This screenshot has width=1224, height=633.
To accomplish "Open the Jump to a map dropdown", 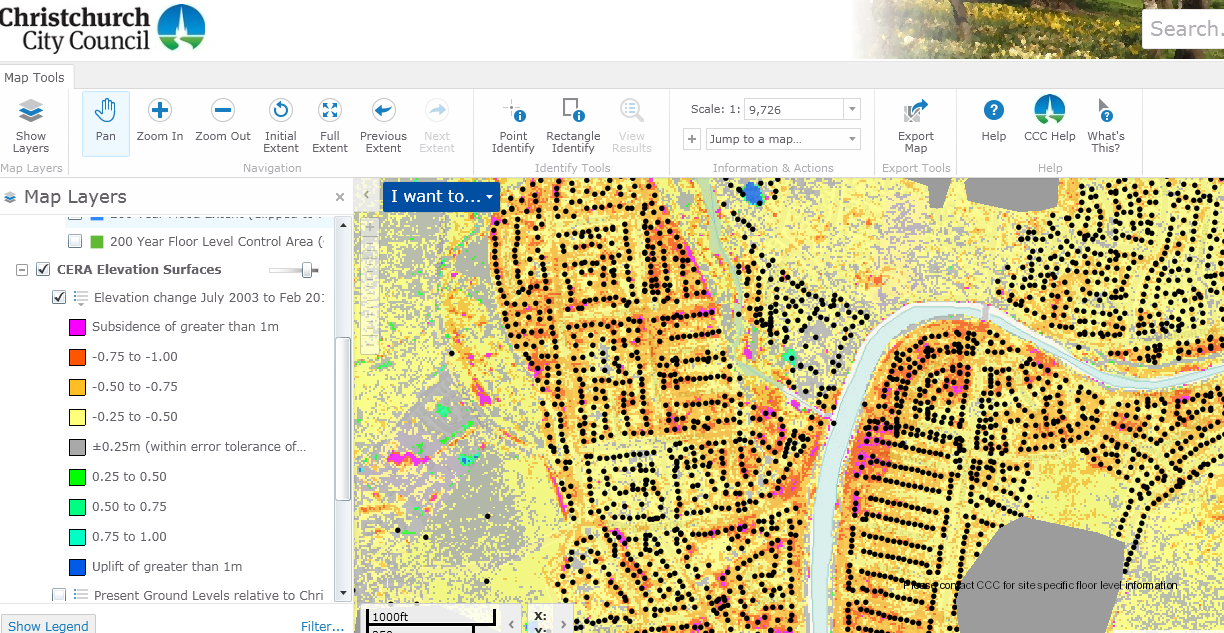I will point(784,139).
